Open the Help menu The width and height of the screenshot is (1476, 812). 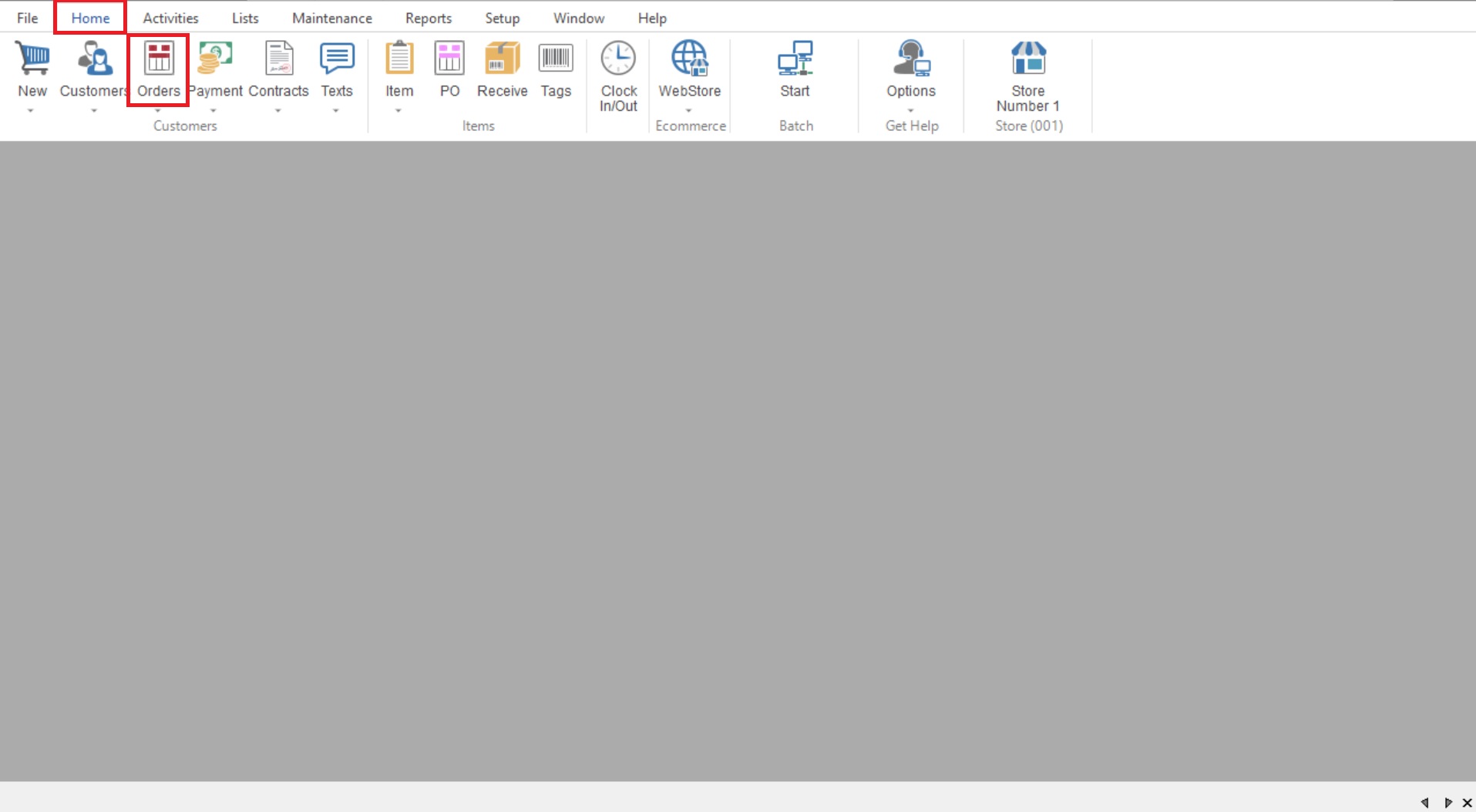coord(652,18)
